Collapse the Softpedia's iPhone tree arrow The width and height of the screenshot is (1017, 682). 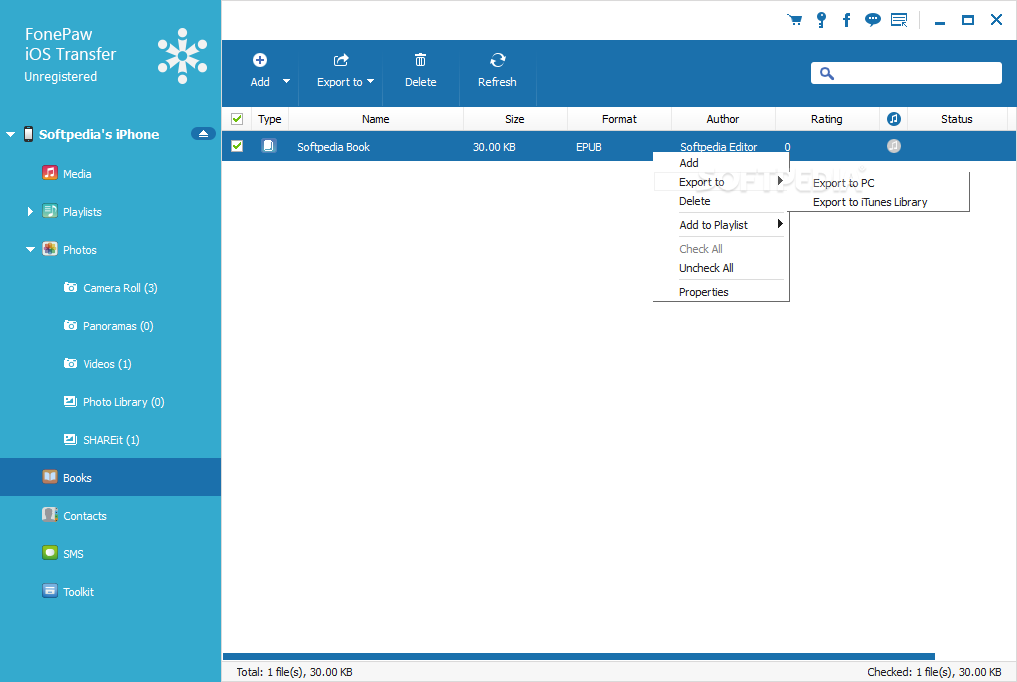click(x=10, y=135)
